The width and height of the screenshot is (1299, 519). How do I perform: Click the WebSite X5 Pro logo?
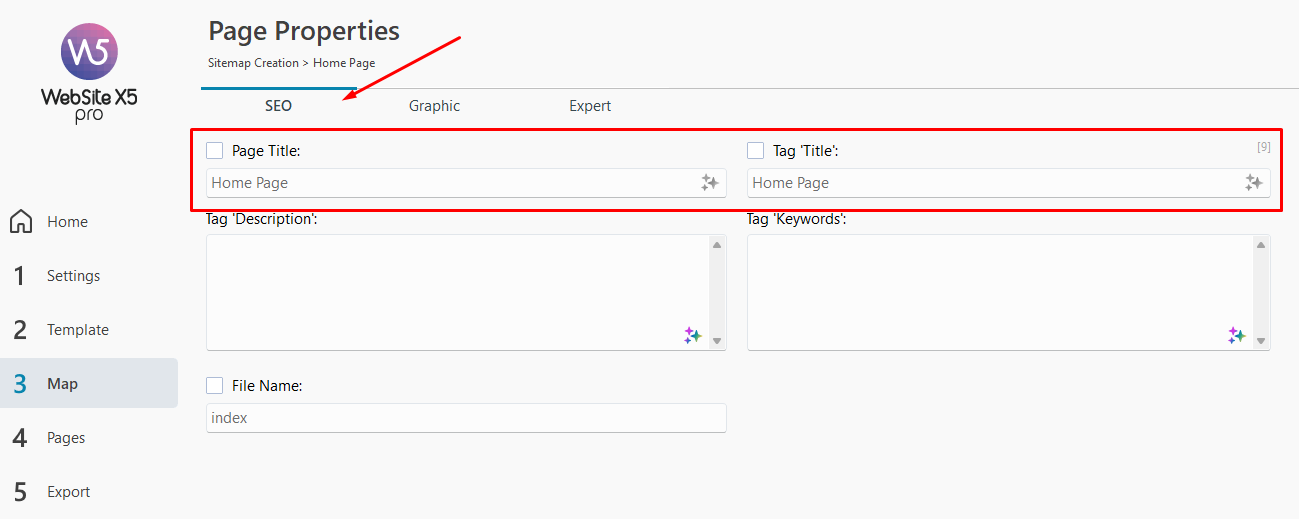tap(89, 73)
